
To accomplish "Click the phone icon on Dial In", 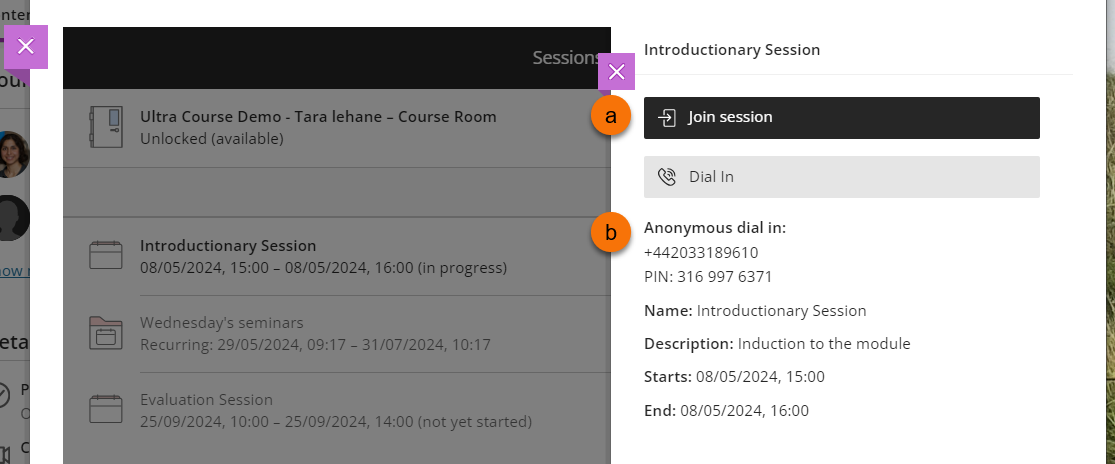I will (x=667, y=177).
